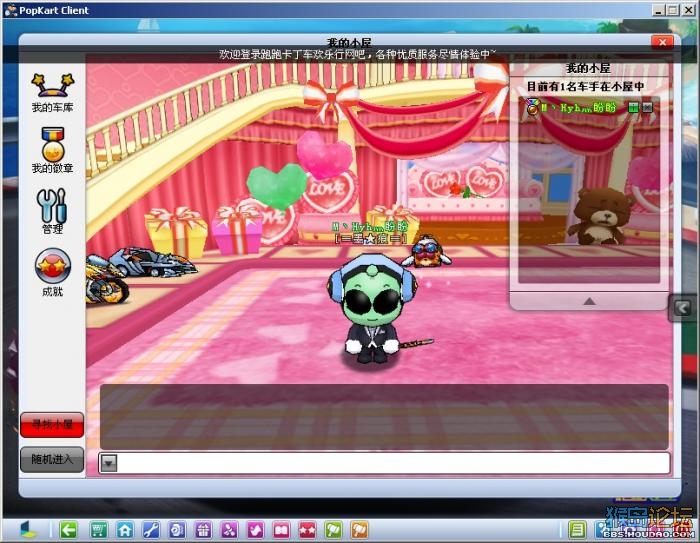Click the 随机进入 (Random Enter) button
This screenshot has width=700, height=543.
(52, 459)
